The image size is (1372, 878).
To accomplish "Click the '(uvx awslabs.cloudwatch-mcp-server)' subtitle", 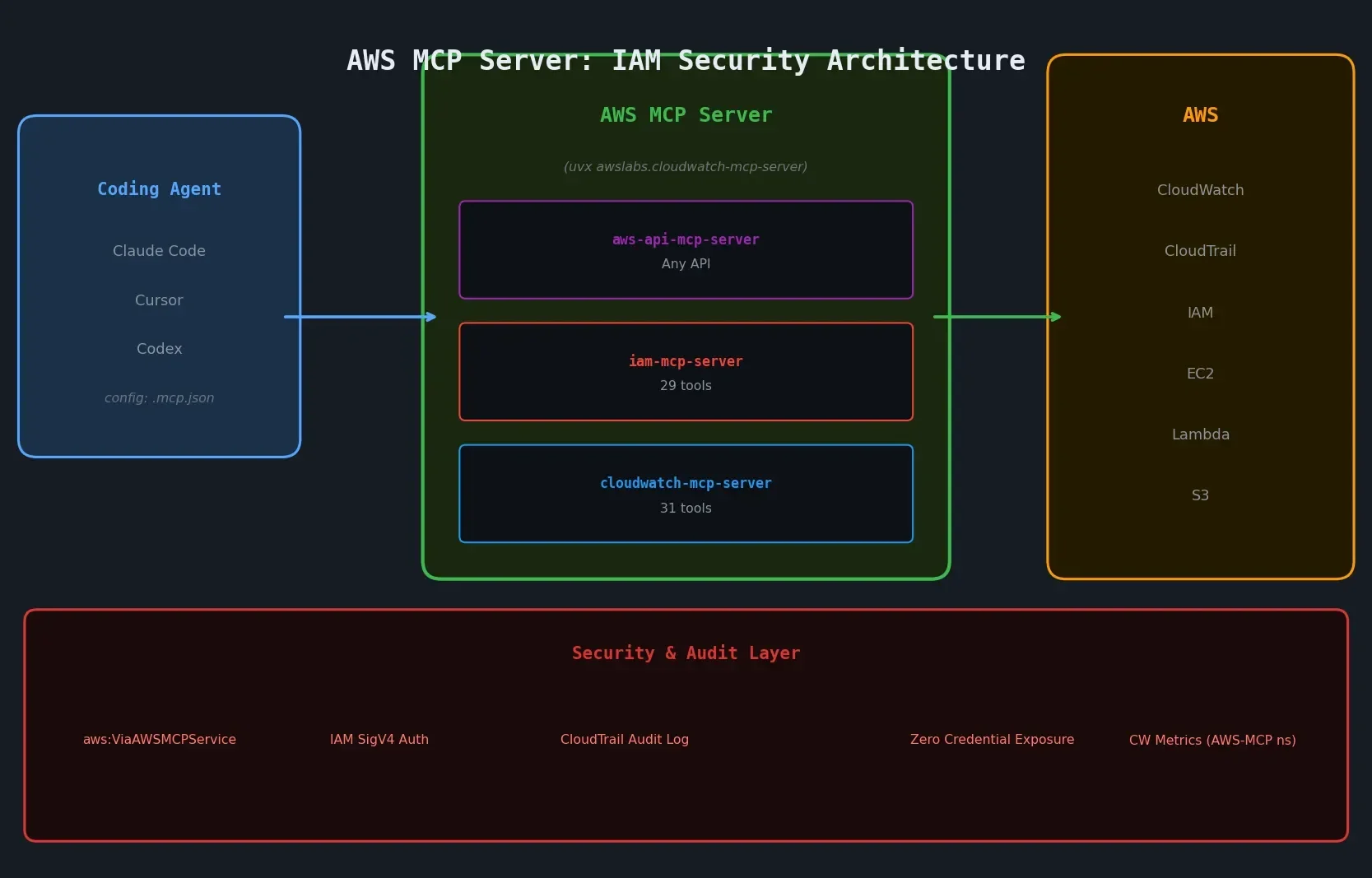I will pyautogui.click(x=686, y=166).
